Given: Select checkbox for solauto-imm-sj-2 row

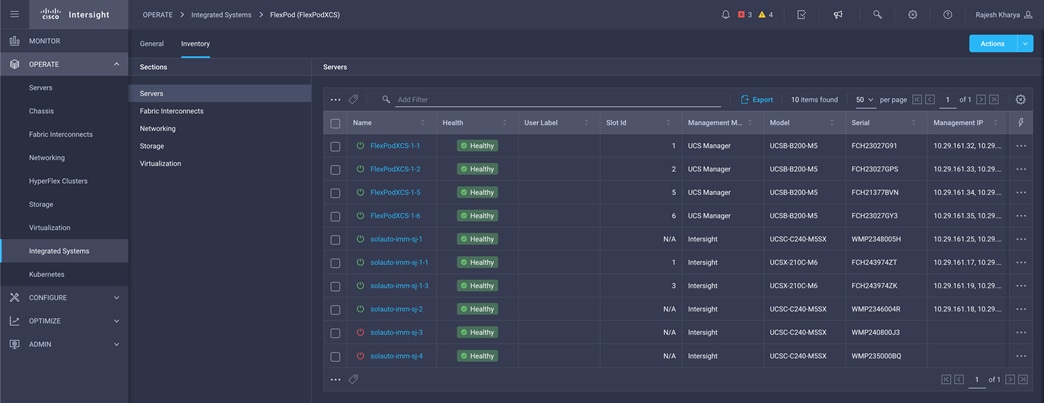Looking at the screenshot, I should [335, 309].
